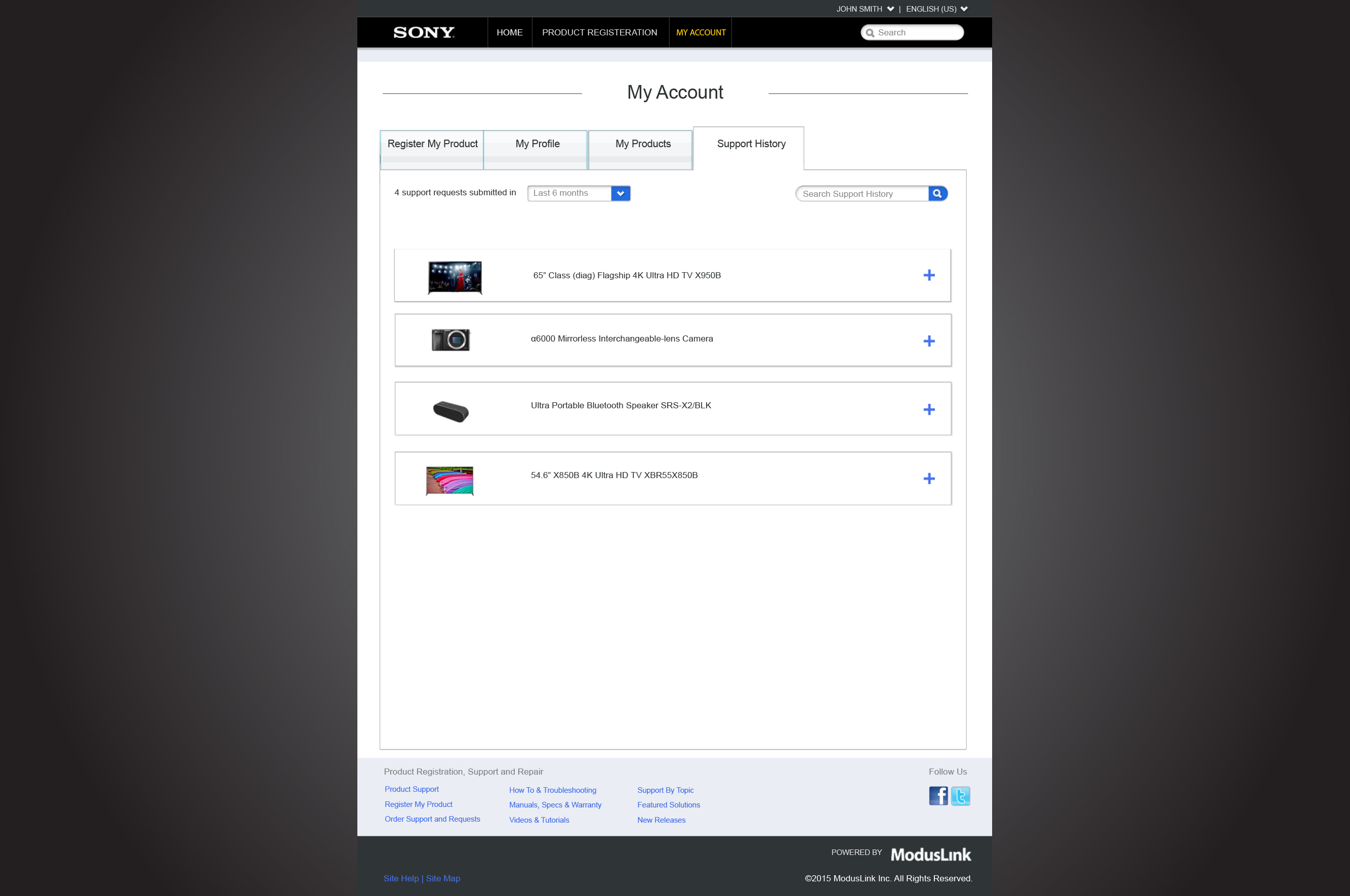Screen dimensions: 1350x896
Task: Click the X950B TV thumbnail
Action: [x=455, y=278]
